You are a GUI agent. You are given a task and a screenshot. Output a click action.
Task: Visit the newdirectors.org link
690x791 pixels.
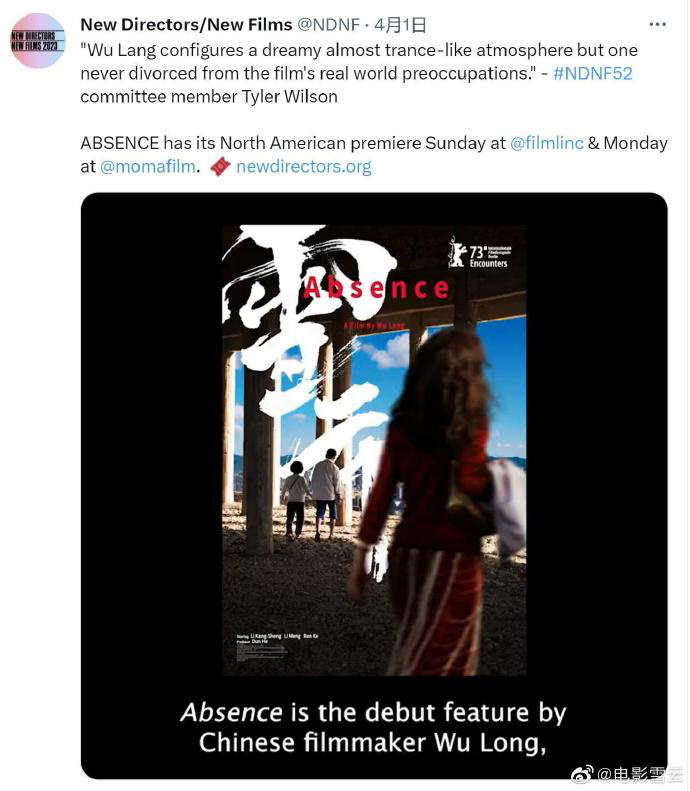point(304,166)
